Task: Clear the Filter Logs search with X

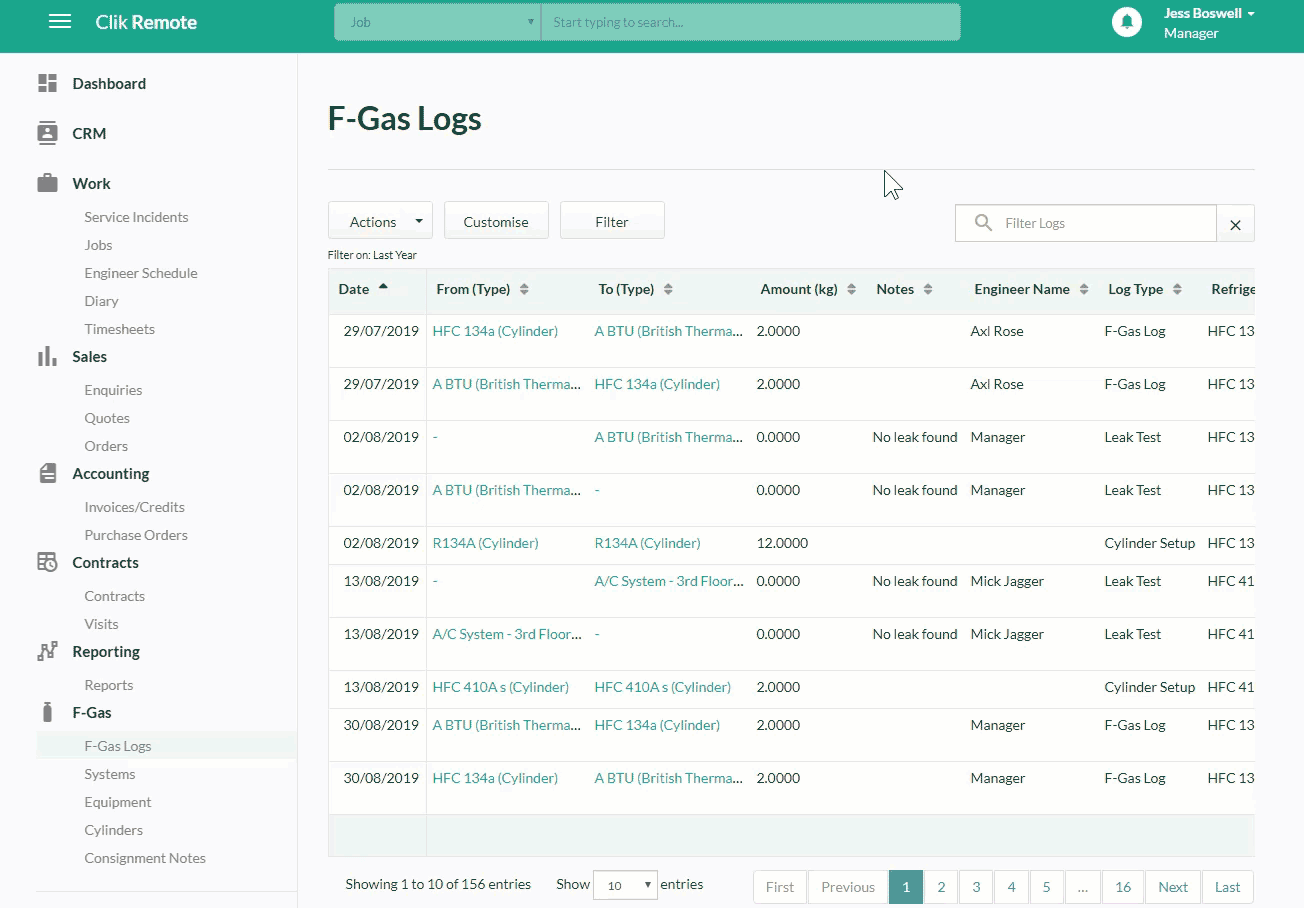Action: pyautogui.click(x=1235, y=224)
